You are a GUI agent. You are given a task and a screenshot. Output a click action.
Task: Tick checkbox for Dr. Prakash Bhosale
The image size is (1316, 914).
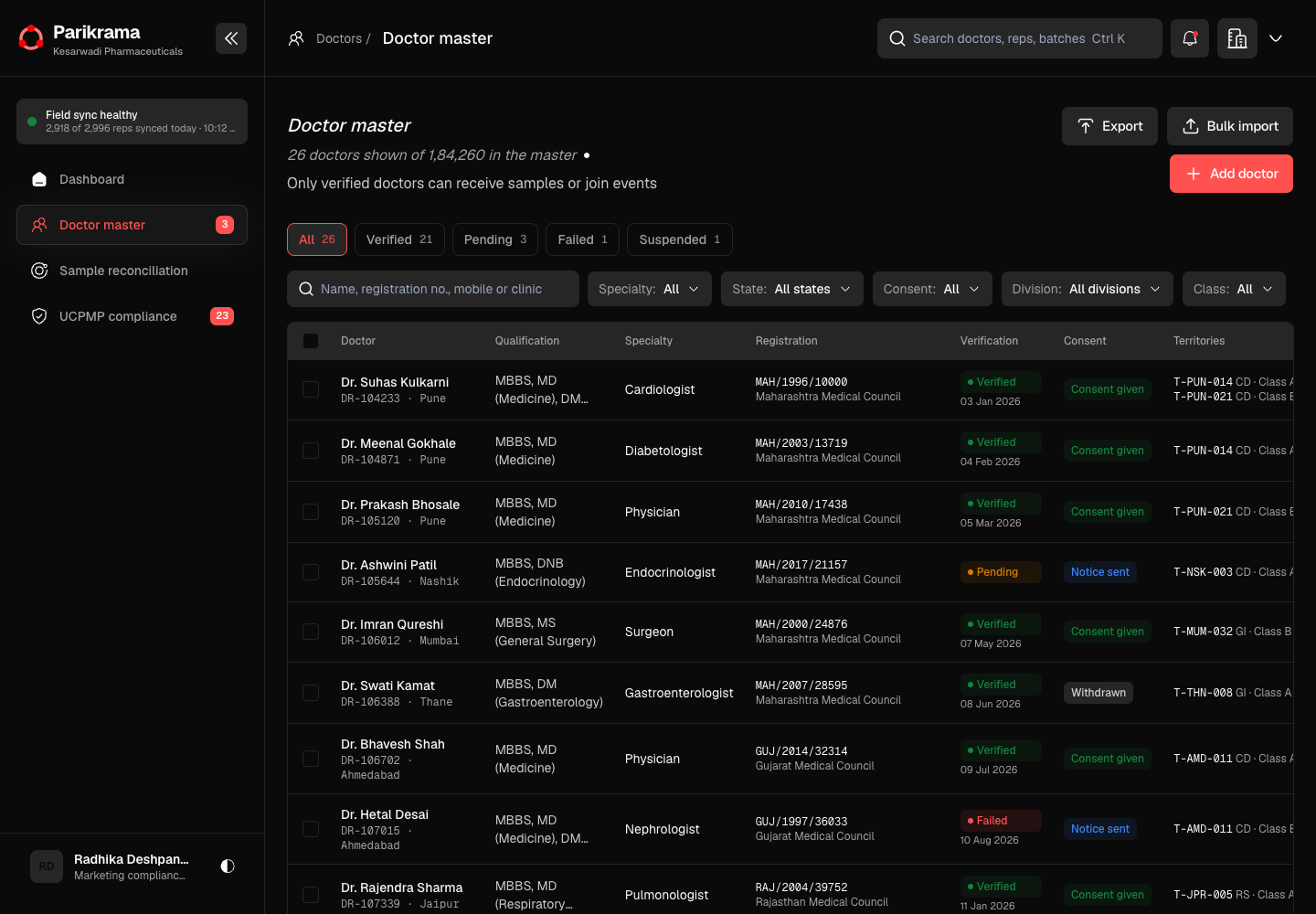click(311, 512)
